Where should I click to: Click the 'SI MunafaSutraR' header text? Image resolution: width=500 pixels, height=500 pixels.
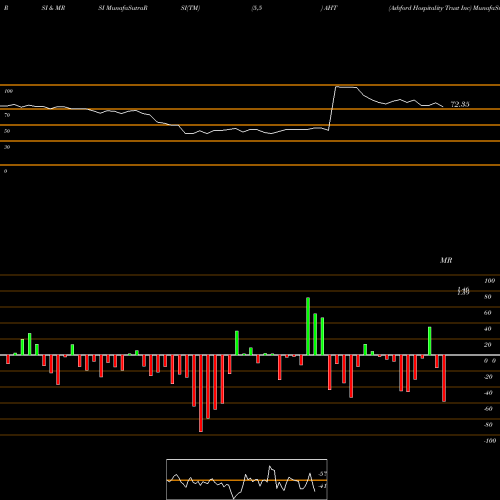[123, 8]
